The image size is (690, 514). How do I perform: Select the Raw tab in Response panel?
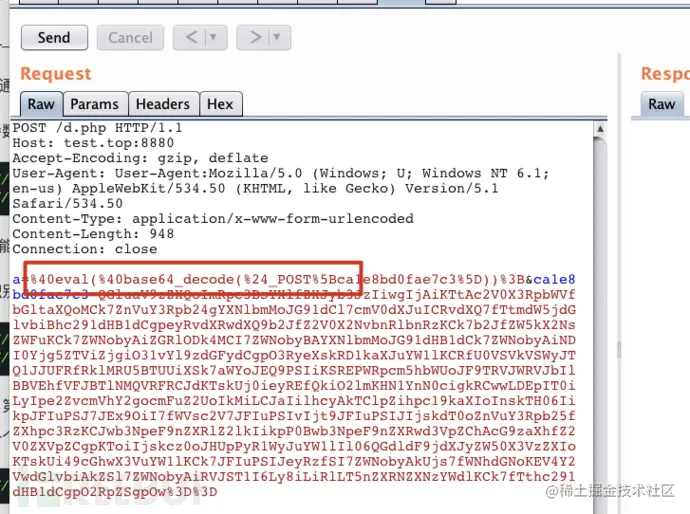(661, 104)
